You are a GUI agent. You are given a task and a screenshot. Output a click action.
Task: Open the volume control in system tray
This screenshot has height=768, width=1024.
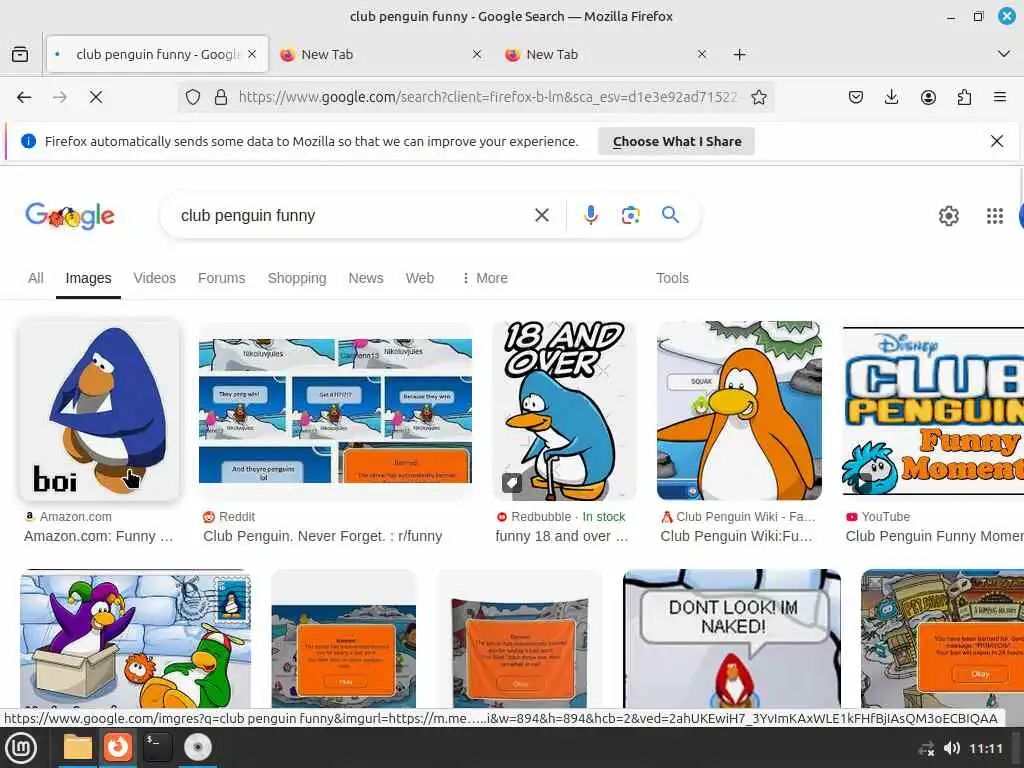click(952, 748)
